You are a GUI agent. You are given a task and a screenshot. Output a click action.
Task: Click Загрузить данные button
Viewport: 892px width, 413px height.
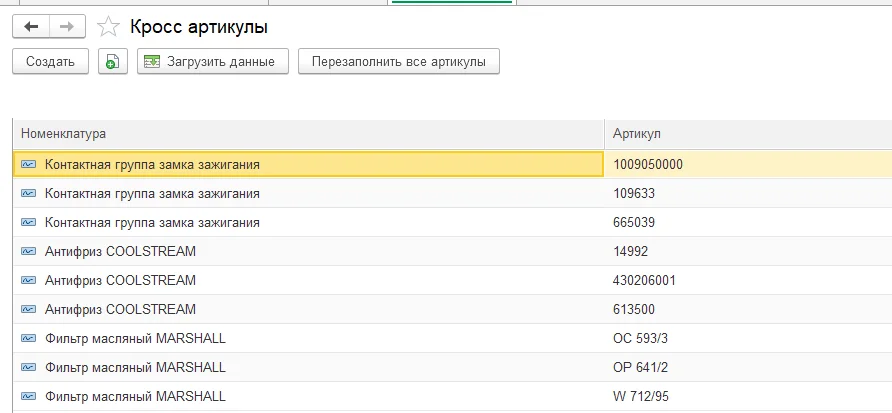pos(213,61)
